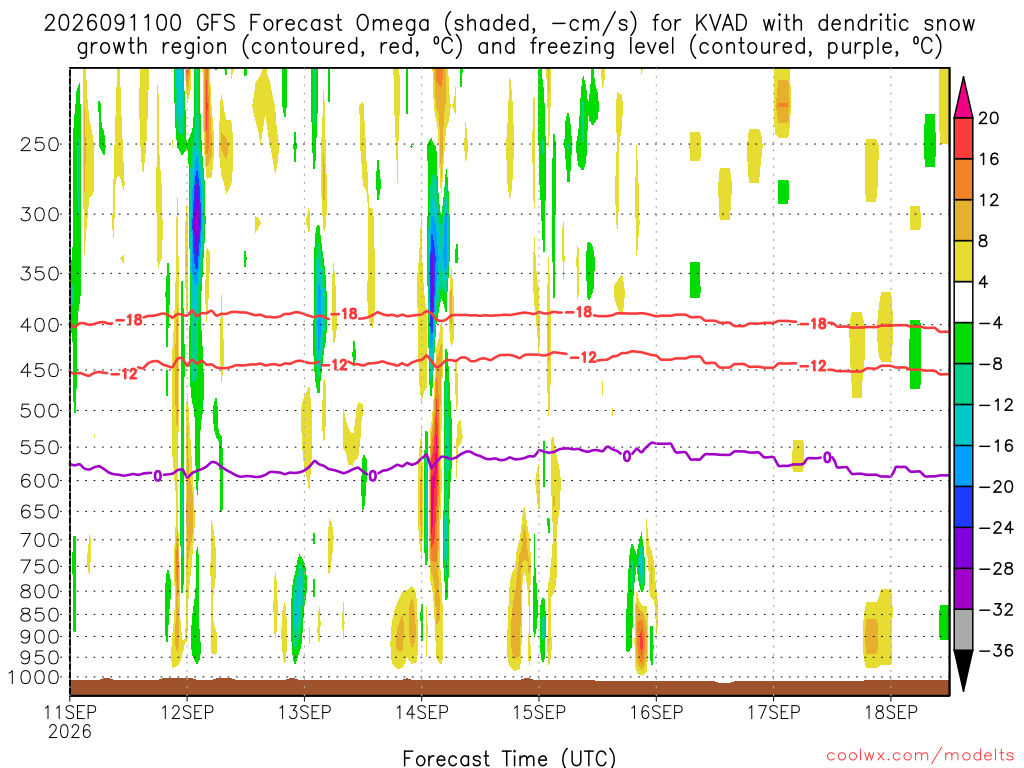Click the black downward arrow below colorbar
Image resolution: width=1024 pixels, height=768 pixels.
(x=963, y=670)
